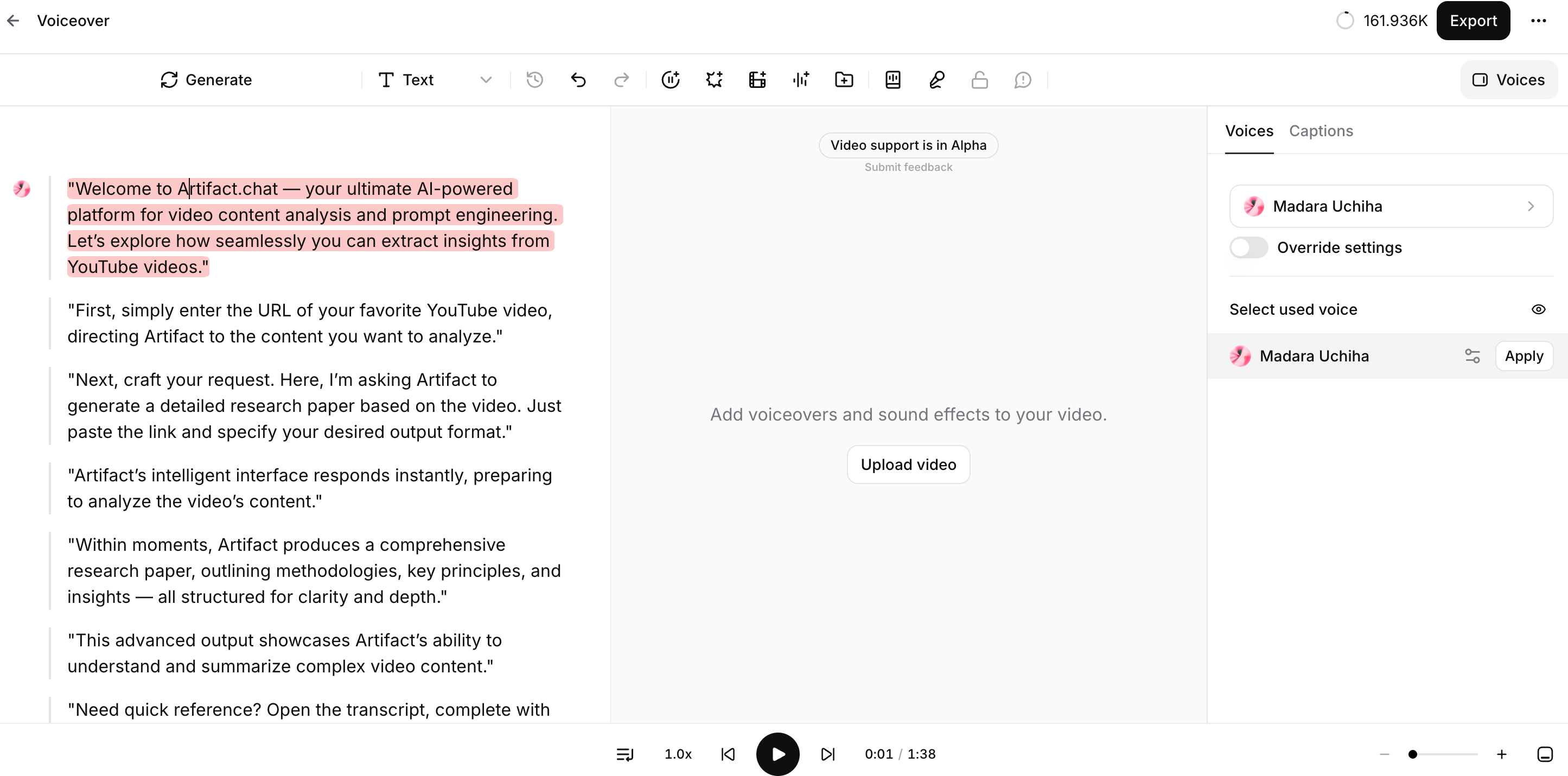The image size is (1568, 776).
Task: Click the lock icon in toolbar
Action: [x=979, y=80]
